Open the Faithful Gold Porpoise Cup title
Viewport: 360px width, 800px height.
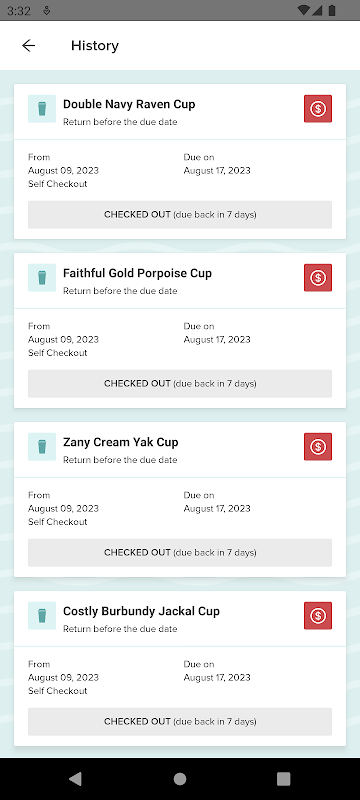click(137, 273)
